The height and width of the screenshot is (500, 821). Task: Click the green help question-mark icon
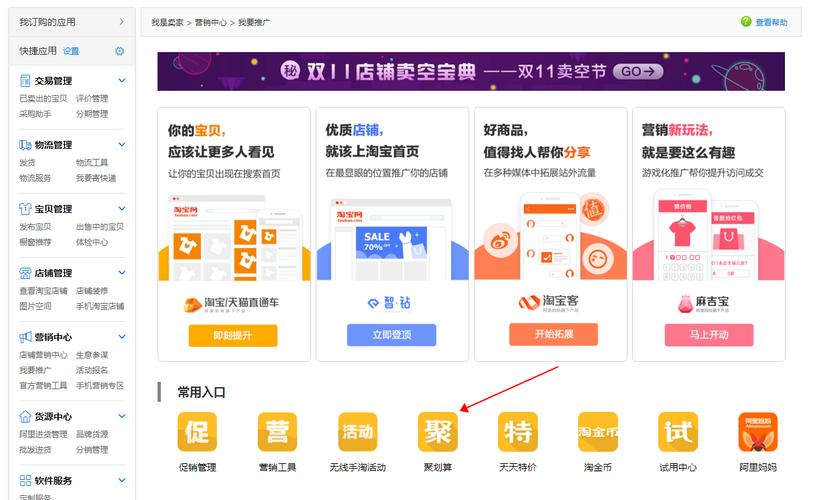[x=746, y=21]
